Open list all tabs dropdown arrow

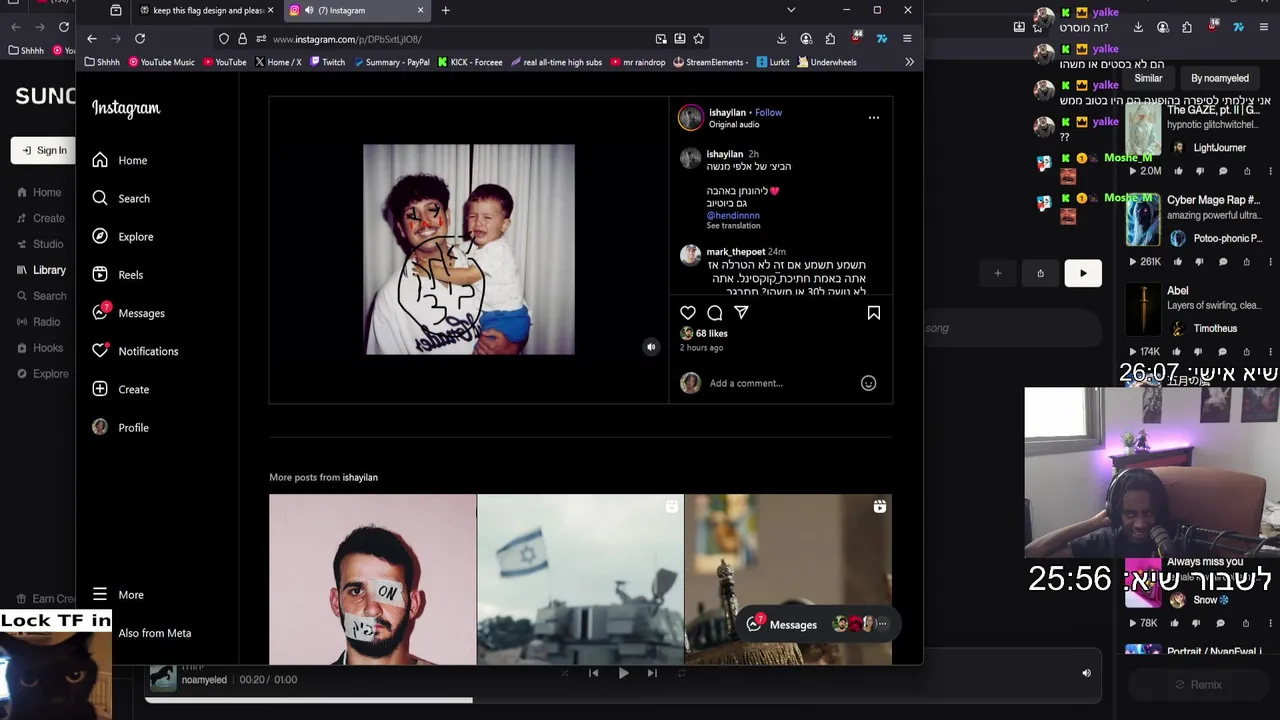click(x=791, y=10)
